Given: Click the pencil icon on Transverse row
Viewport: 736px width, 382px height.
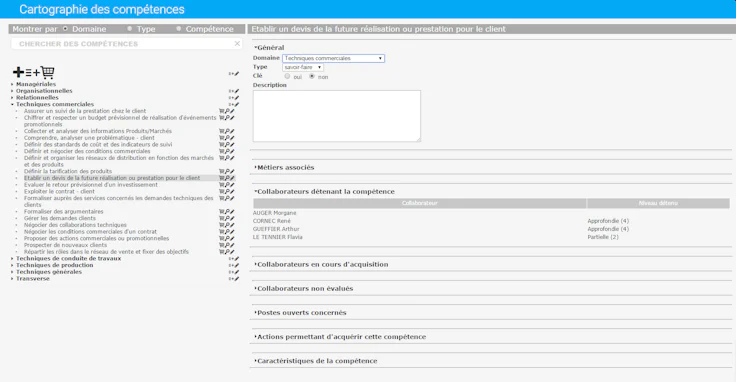Looking at the screenshot, I should (x=237, y=279).
